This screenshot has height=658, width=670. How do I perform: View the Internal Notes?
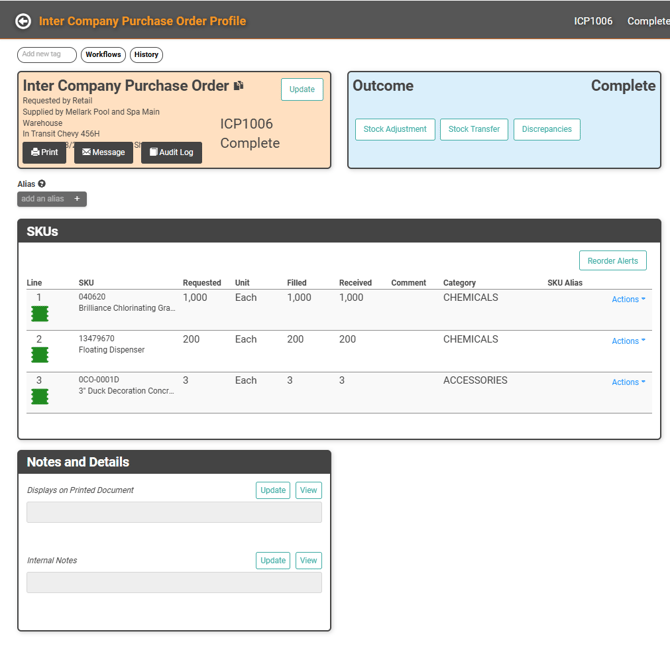point(308,561)
